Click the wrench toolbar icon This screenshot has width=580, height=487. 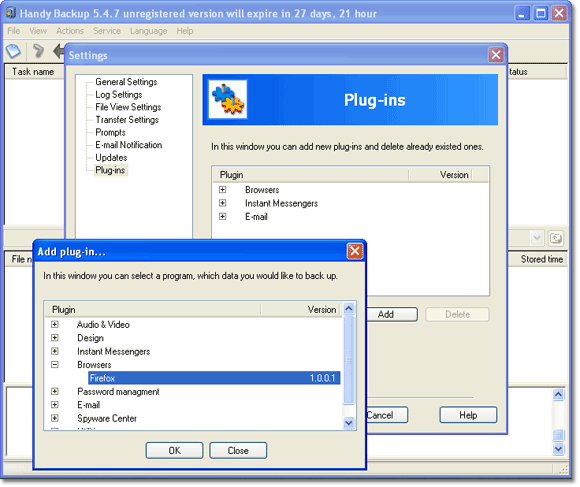click(38, 51)
